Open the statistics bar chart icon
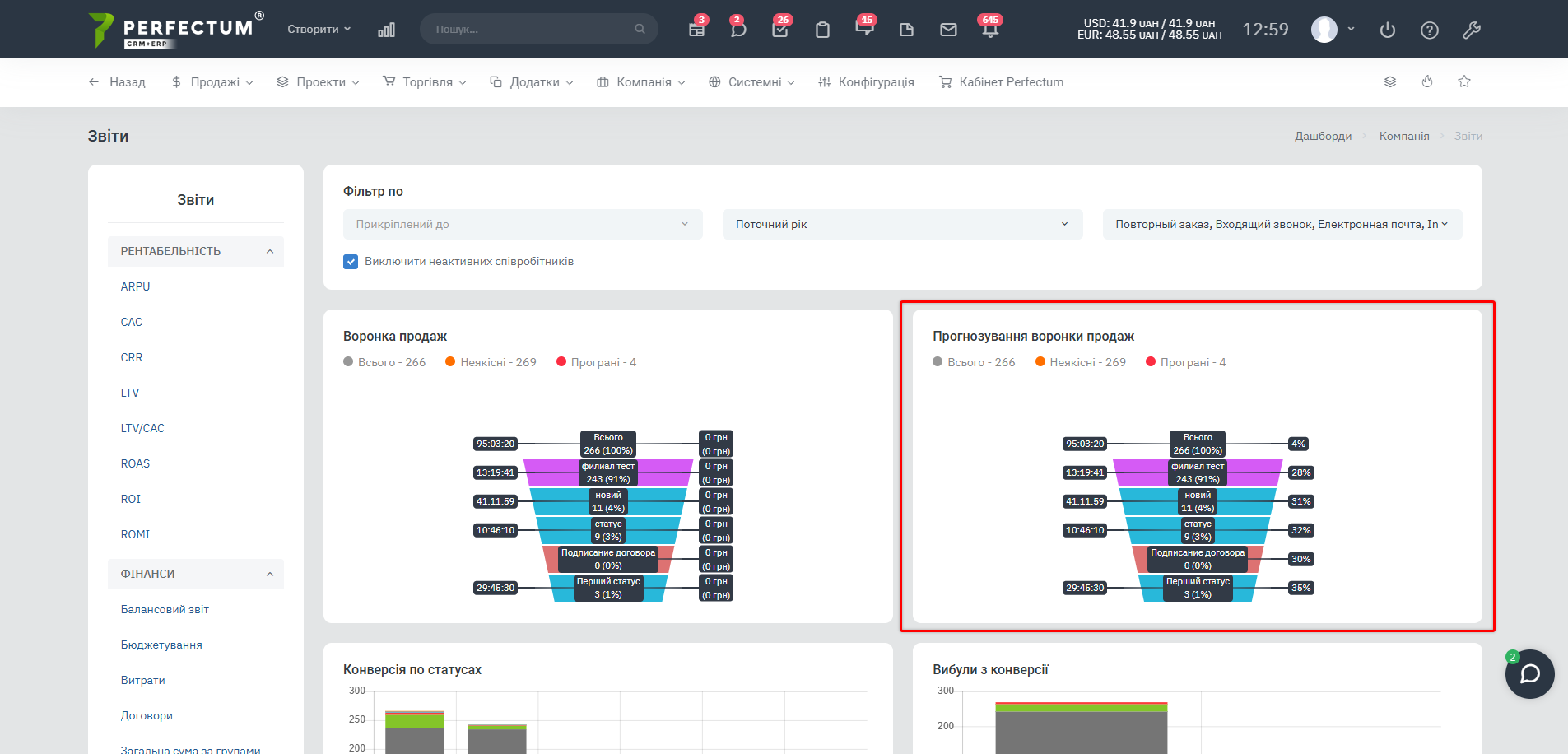This screenshot has width=1568, height=754. pyautogui.click(x=386, y=30)
